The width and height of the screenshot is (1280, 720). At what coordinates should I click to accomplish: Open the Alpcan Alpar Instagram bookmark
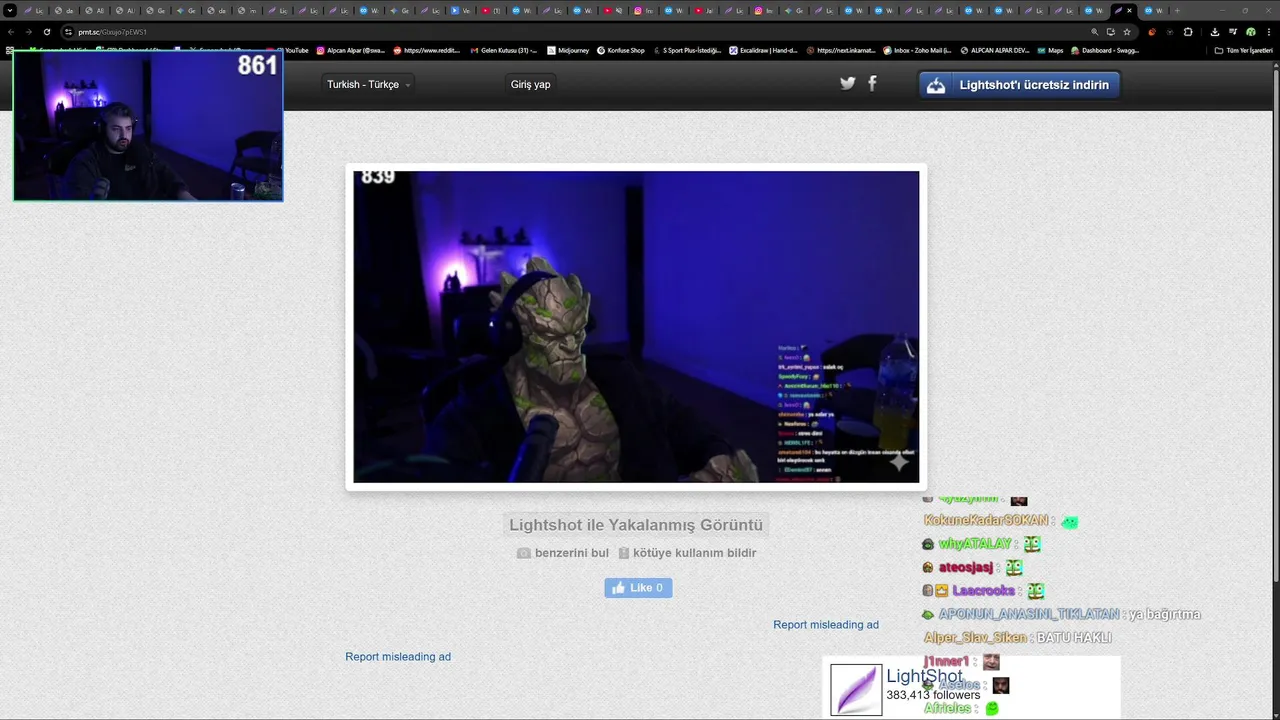[351, 50]
